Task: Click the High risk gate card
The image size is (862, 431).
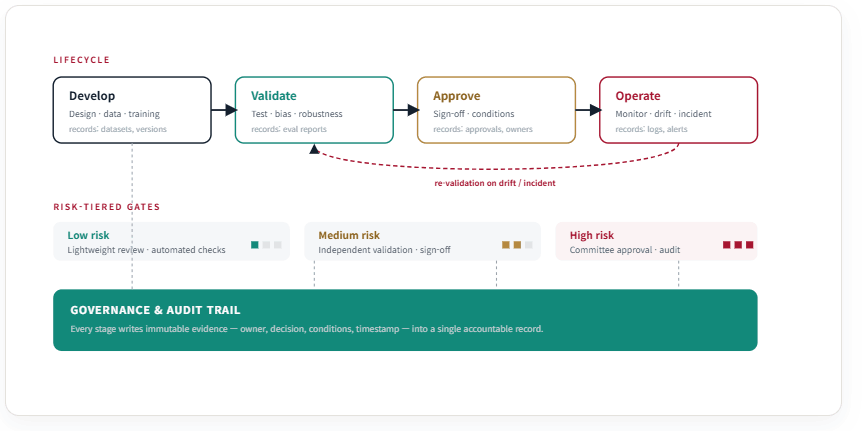Action: point(656,241)
